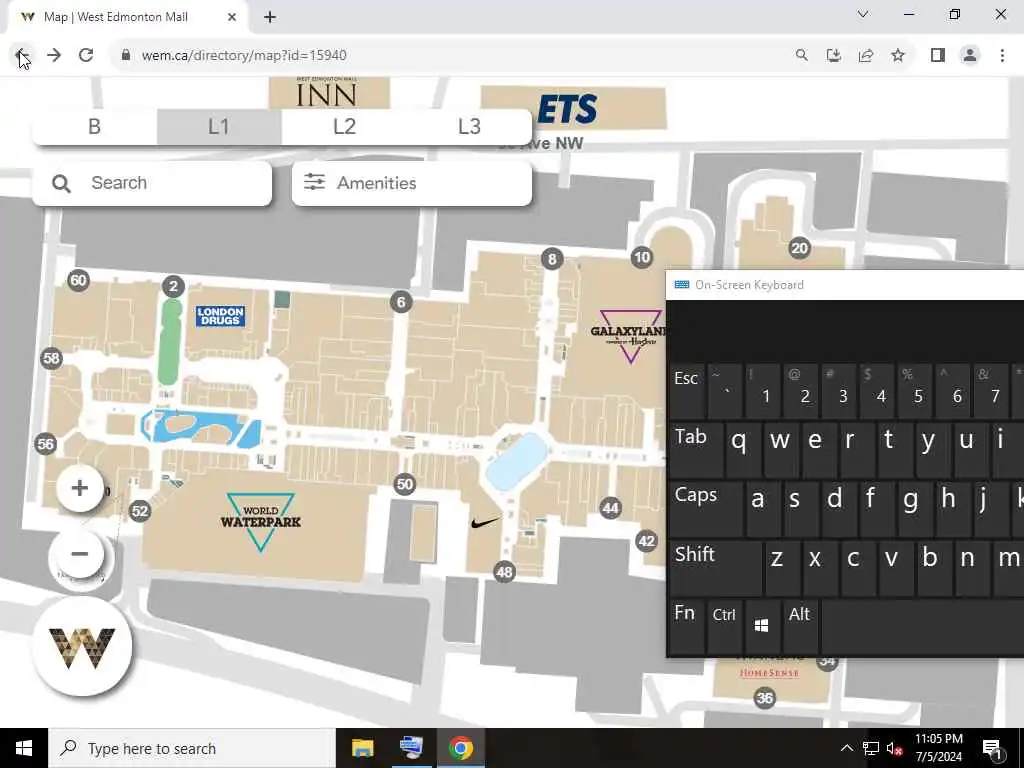1024x768 pixels.
Task: Click entrance marker 8
Action: click(x=552, y=259)
